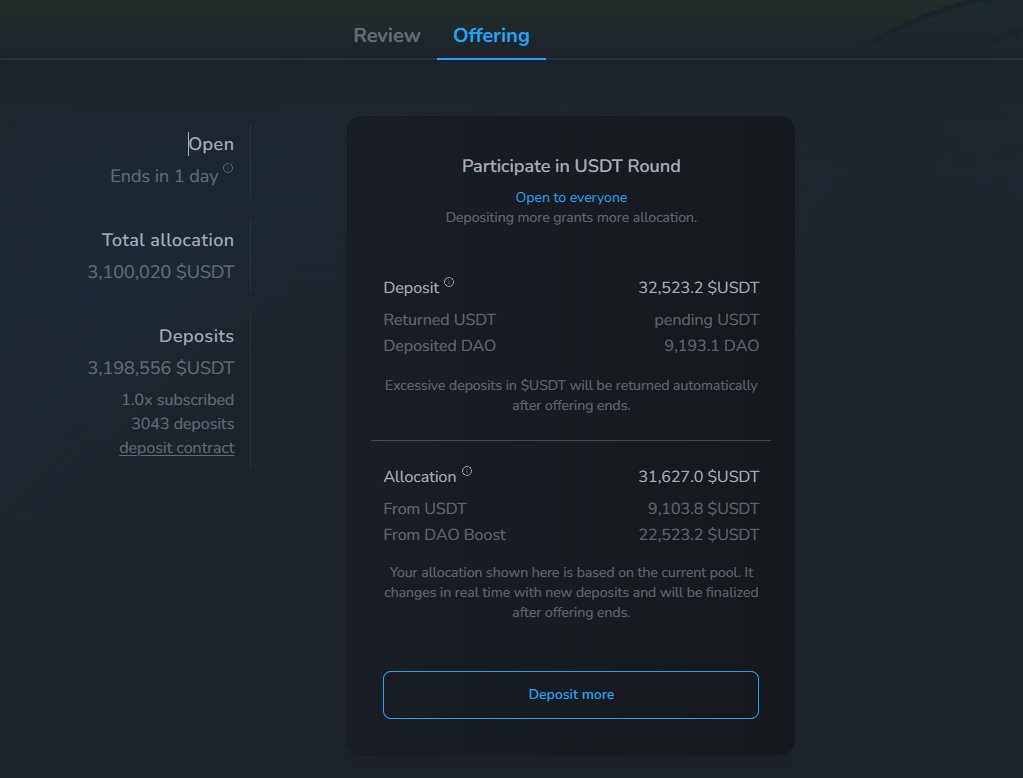
Task: Click the Allocation total 31,627.0 $USDT
Action: pos(699,476)
